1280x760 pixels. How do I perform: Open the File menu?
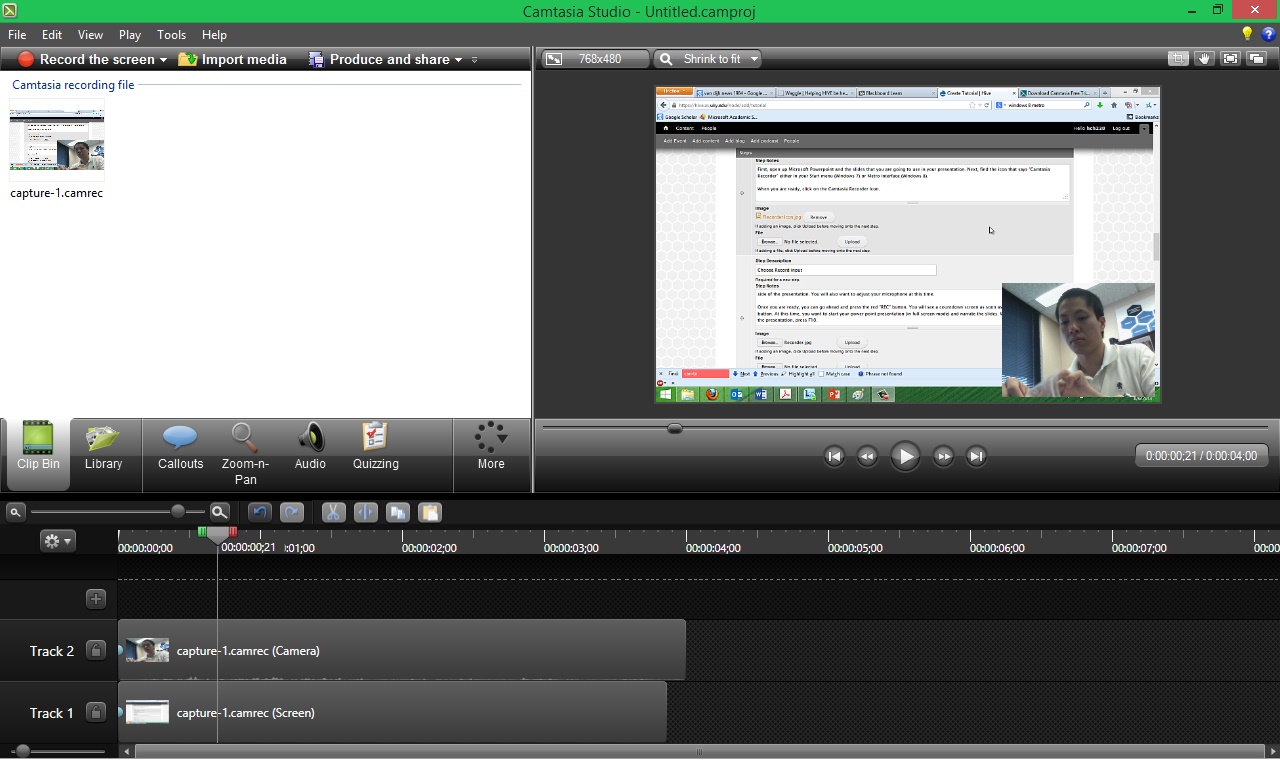coord(17,34)
